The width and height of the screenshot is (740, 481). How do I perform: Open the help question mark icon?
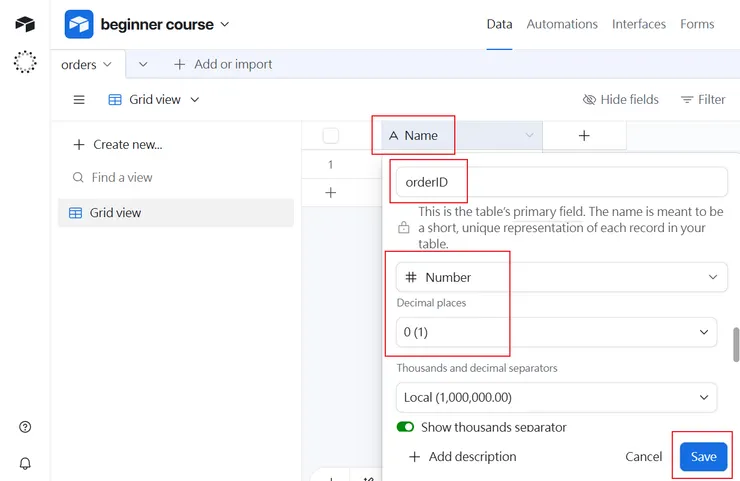tap(25, 427)
